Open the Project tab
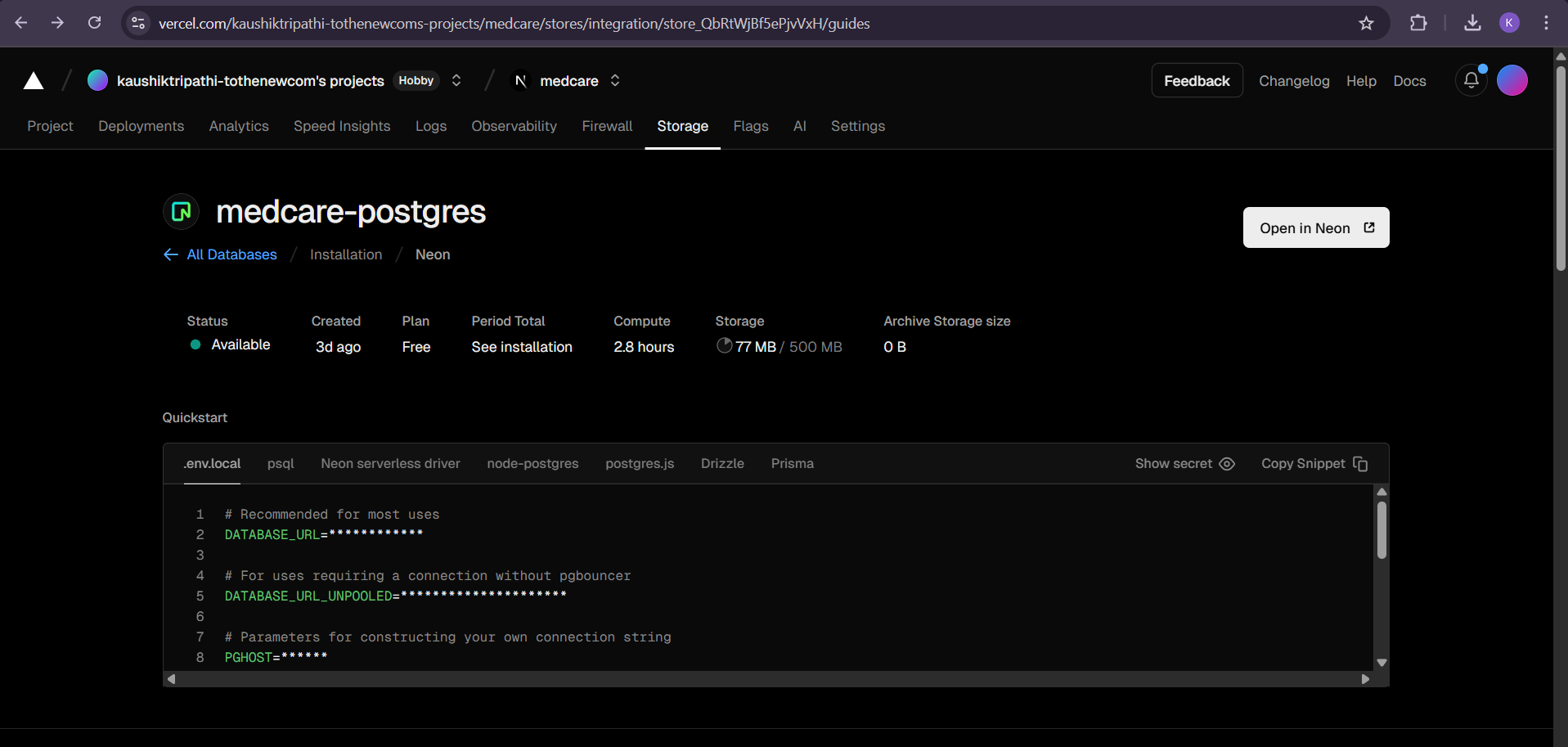Viewport: 1568px width, 747px height. pyautogui.click(x=50, y=126)
